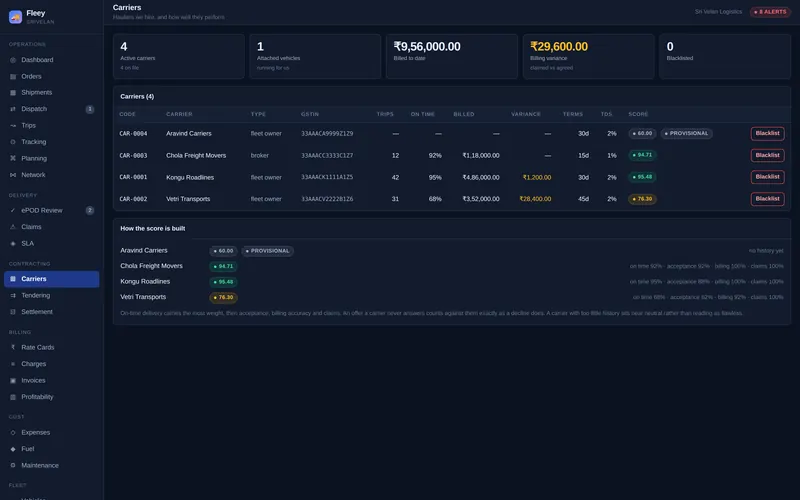This screenshot has width=800, height=500.
Task: Click the Carriers sidebar icon
Action: 13,279
